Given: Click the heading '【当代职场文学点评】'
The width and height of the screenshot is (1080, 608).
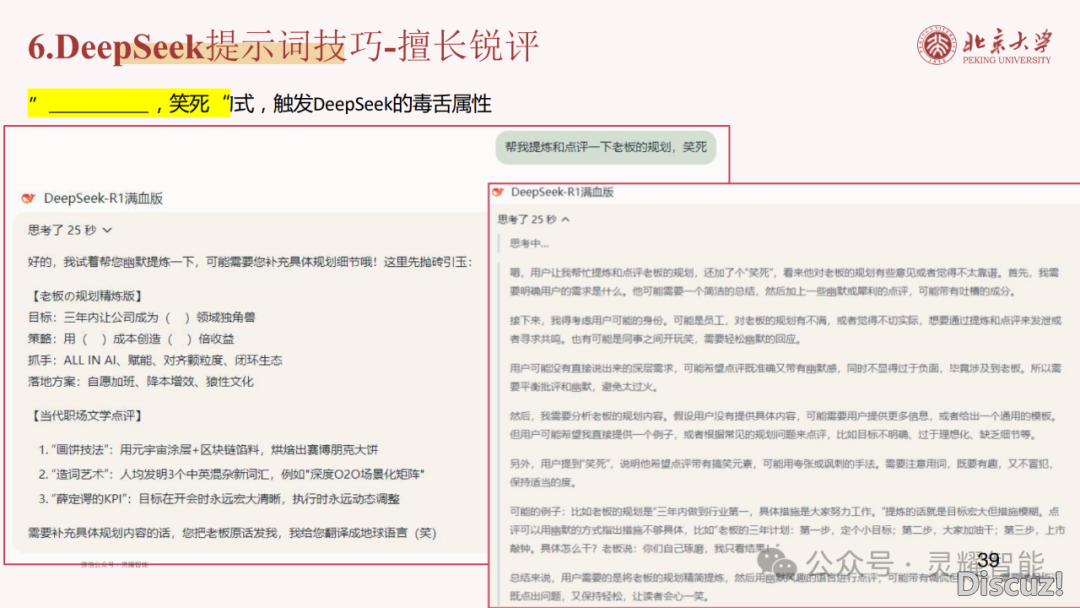Looking at the screenshot, I should [87, 416].
